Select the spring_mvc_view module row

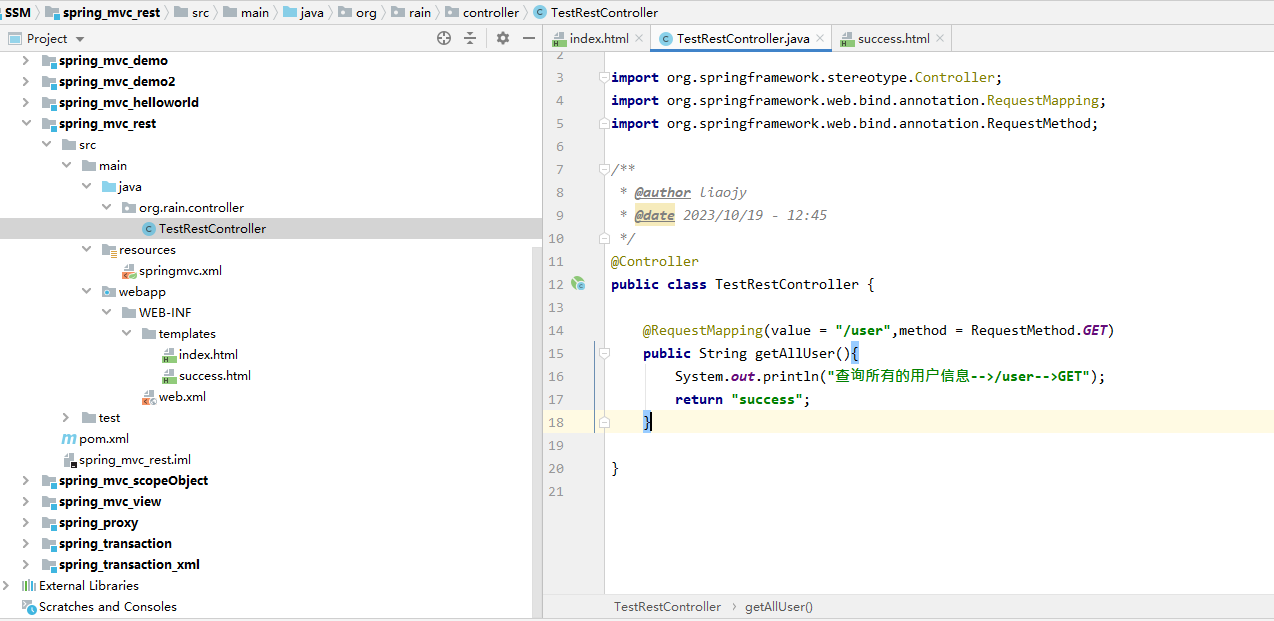coord(110,502)
